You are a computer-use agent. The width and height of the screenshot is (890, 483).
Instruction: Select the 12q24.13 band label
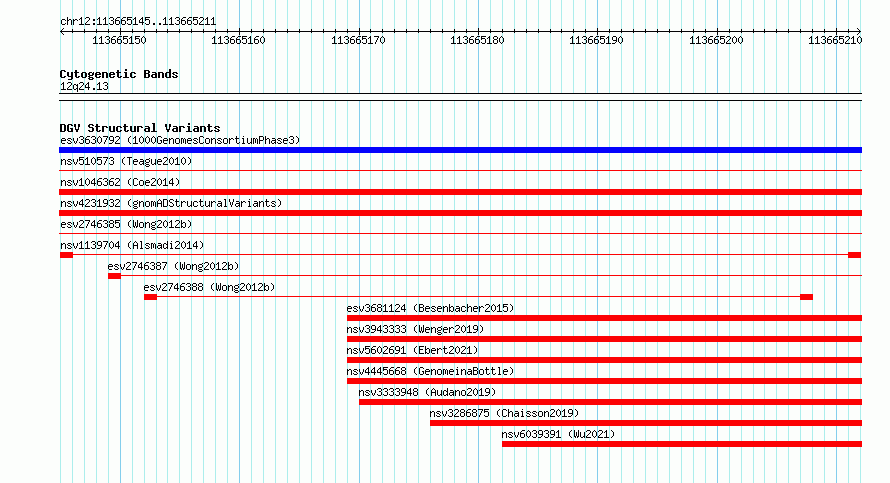pyautogui.click(x=84, y=86)
